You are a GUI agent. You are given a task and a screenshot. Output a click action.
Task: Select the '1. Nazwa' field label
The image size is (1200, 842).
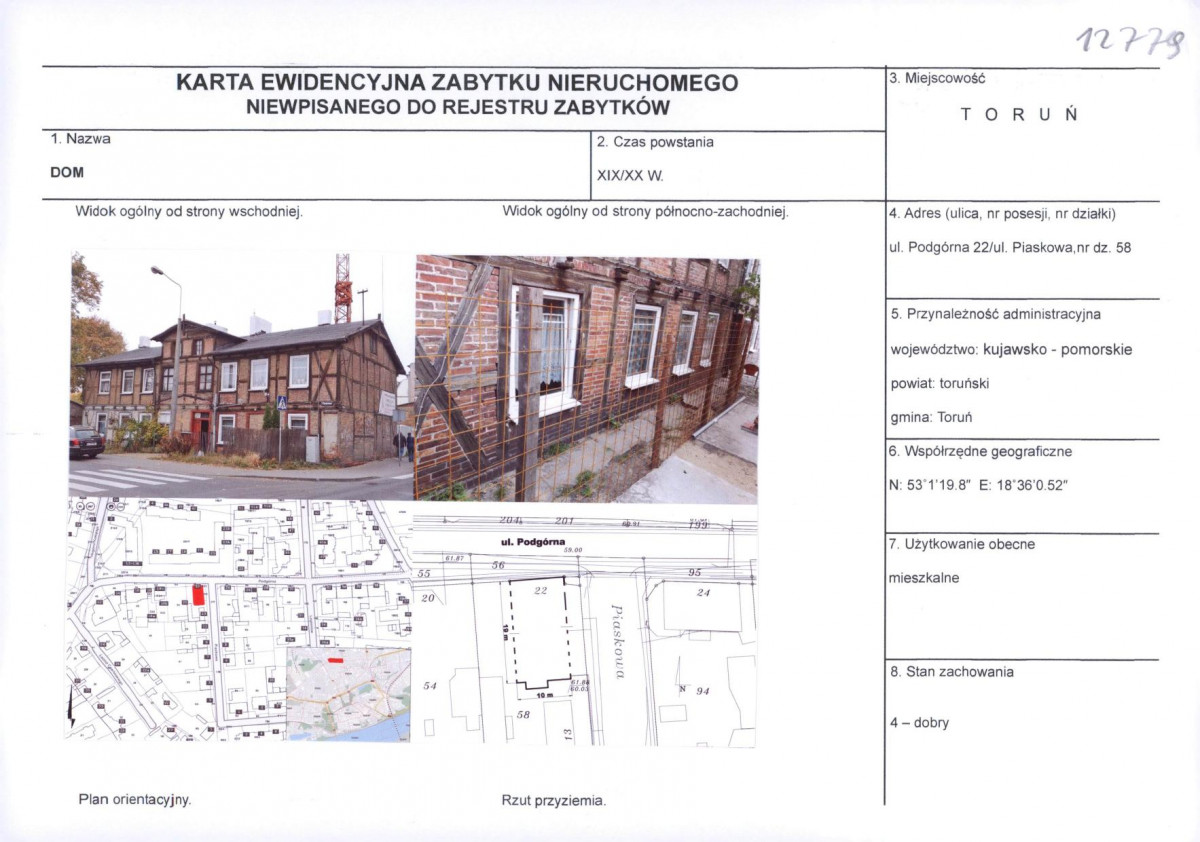(x=81, y=139)
